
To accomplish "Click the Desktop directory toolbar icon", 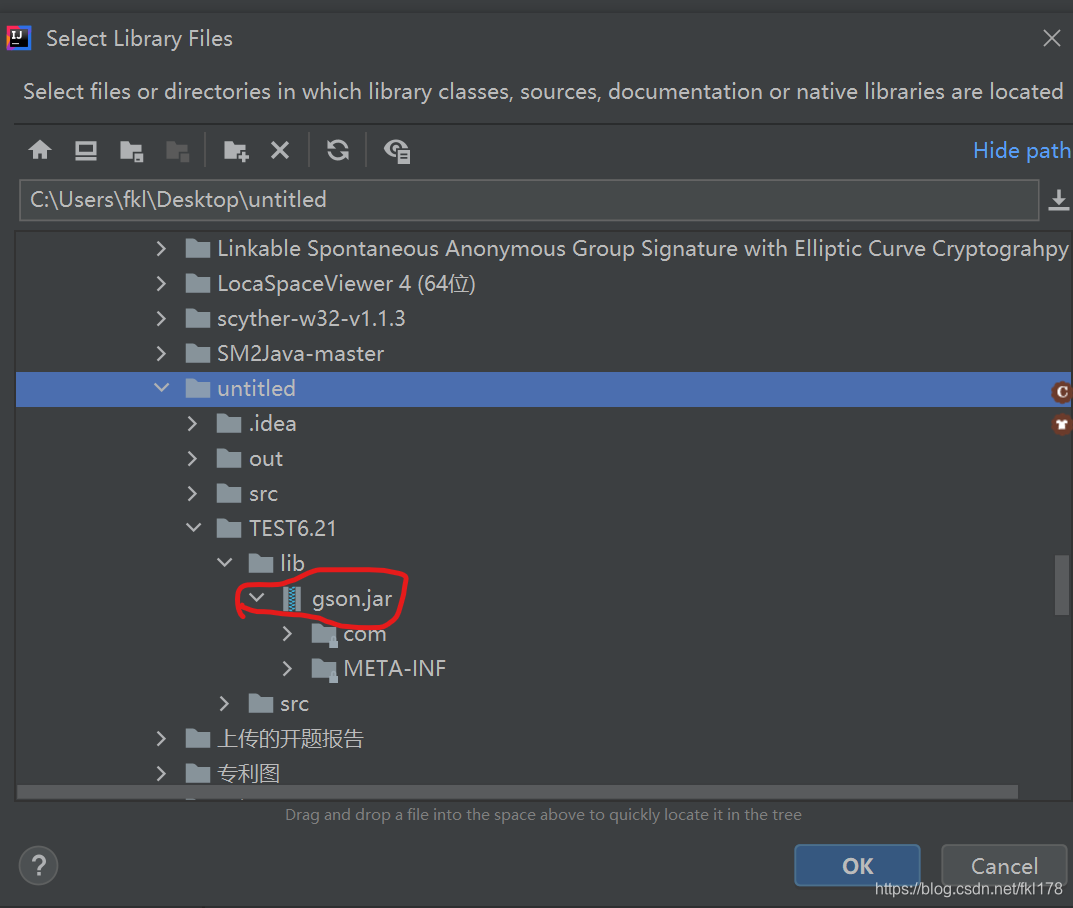I will pos(86,151).
